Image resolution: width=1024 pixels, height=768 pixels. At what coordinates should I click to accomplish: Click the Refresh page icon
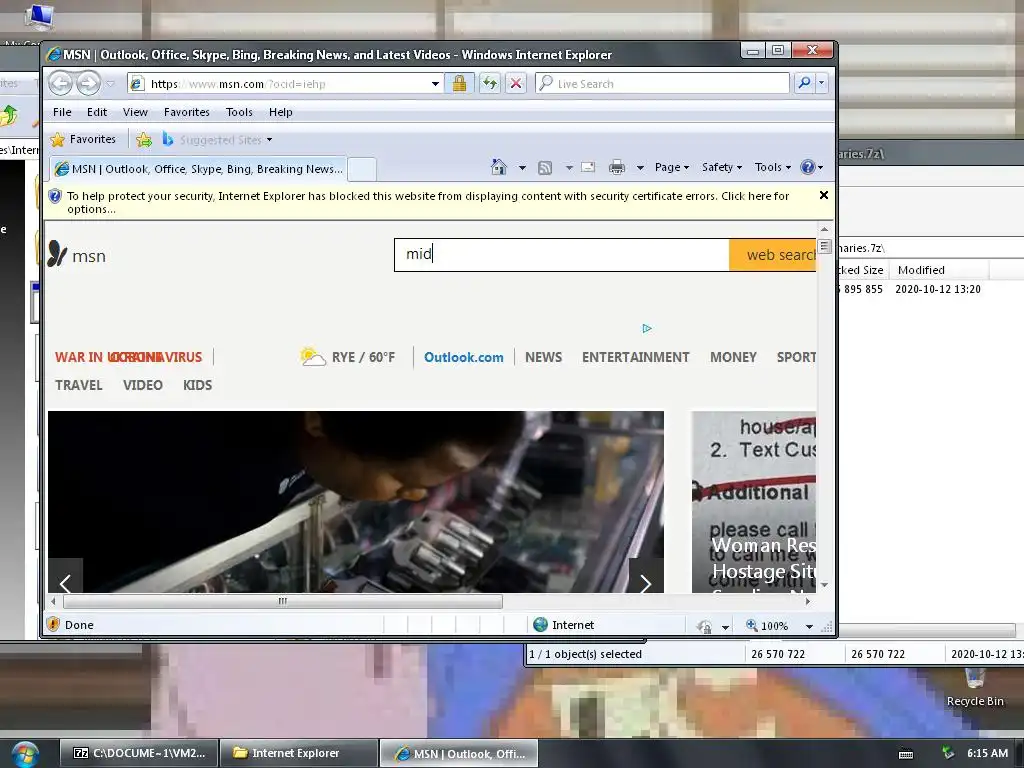[x=489, y=84]
